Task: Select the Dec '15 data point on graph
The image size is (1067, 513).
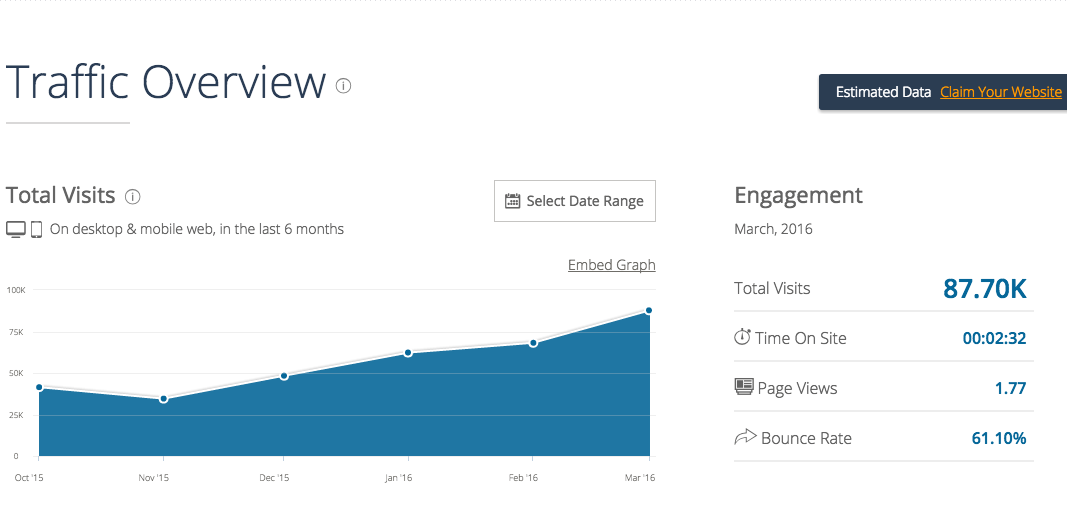Action: point(284,376)
